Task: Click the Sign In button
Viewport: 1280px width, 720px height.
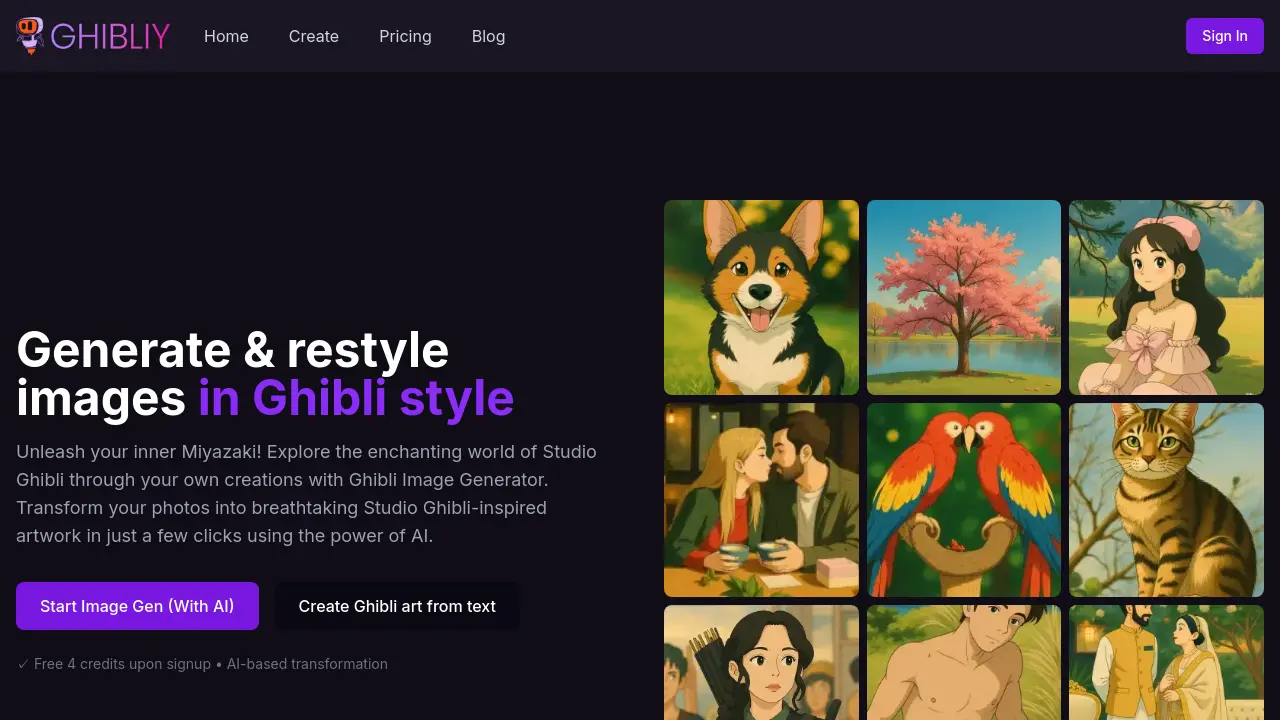Action: point(1224,36)
